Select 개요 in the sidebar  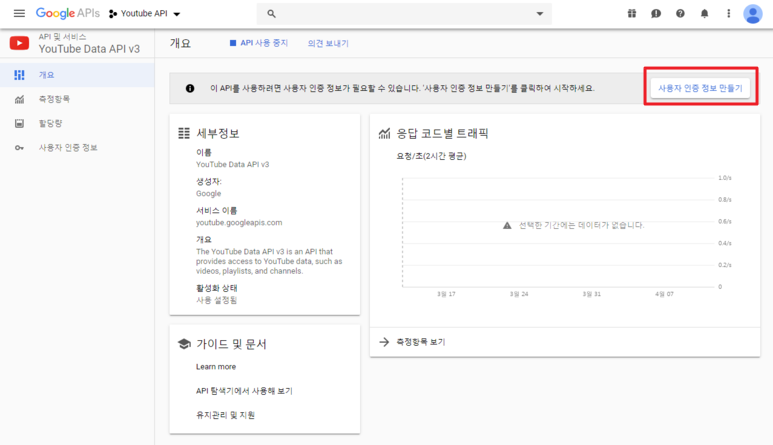click(x=77, y=75)
